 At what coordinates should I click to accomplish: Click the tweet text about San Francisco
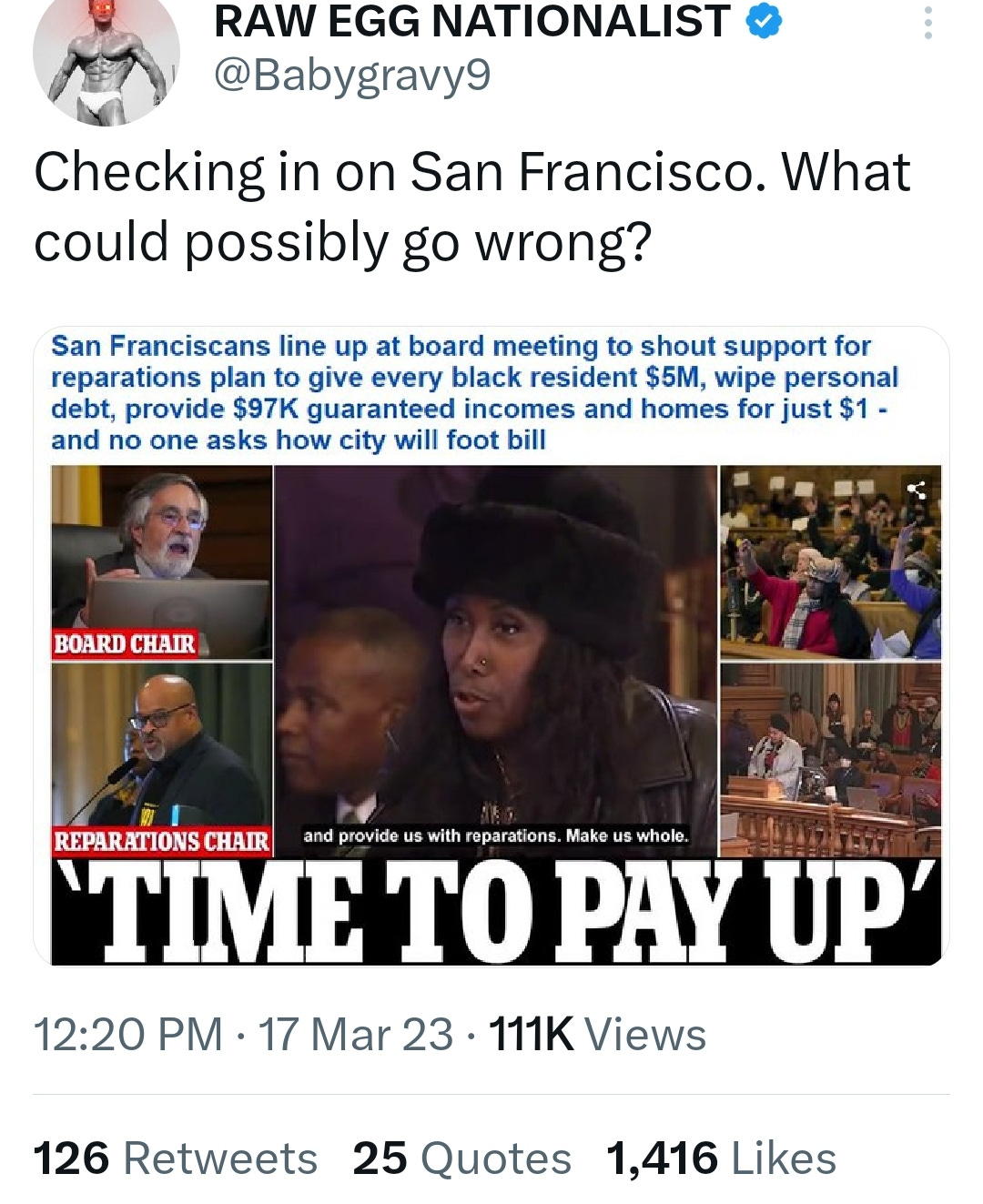click(471, 207)
